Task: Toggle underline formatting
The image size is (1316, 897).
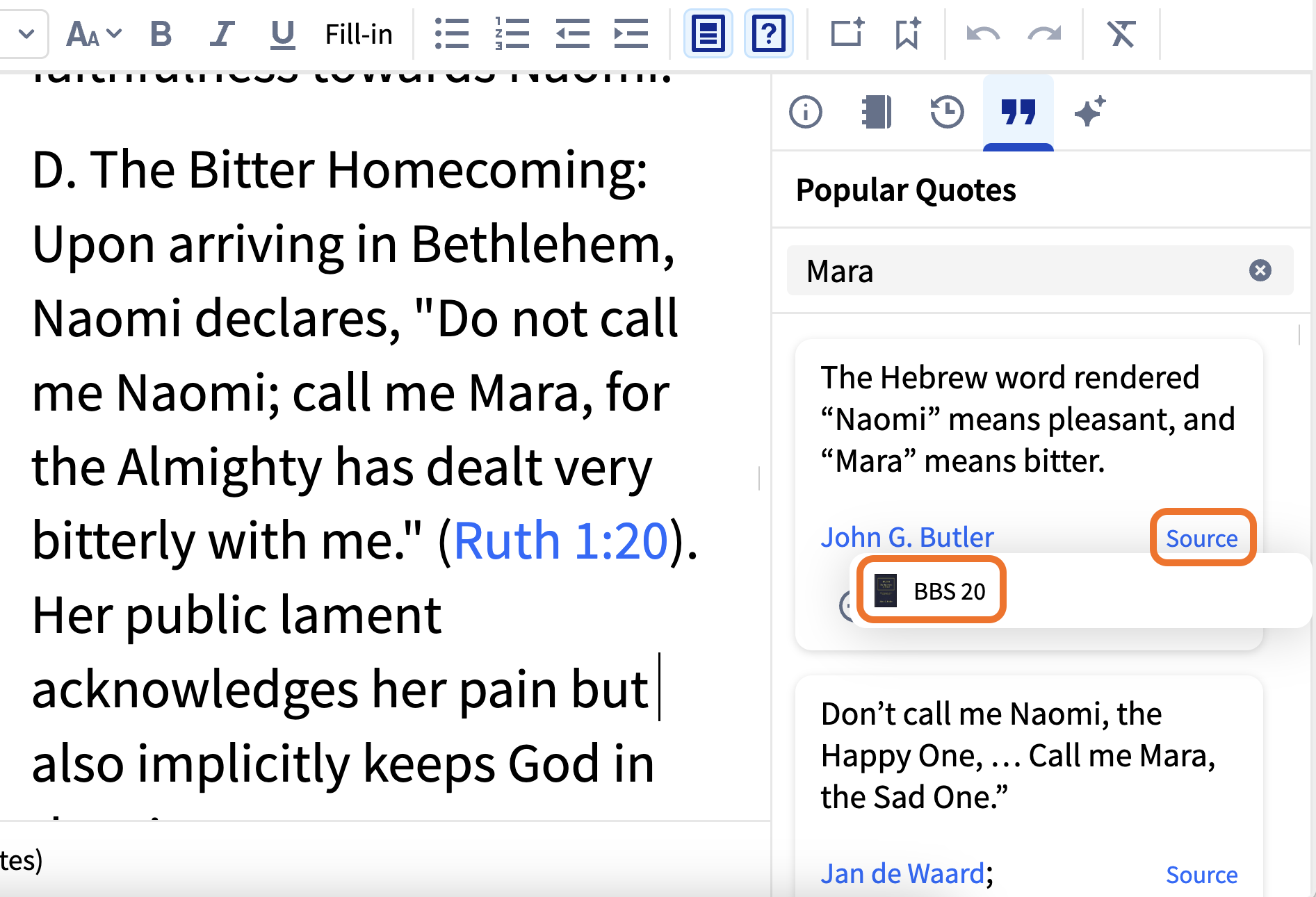Action: point(282,33)
